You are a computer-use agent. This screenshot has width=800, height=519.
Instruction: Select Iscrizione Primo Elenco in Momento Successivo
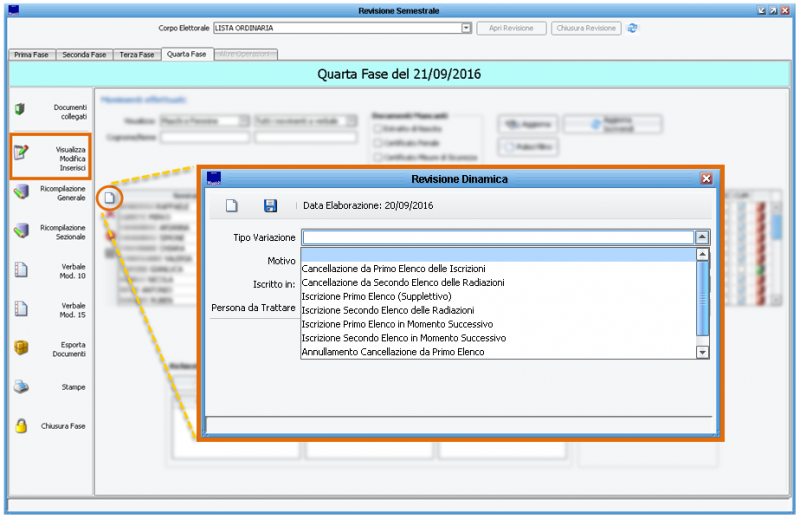pyautogui.click(x=397, y=324)
